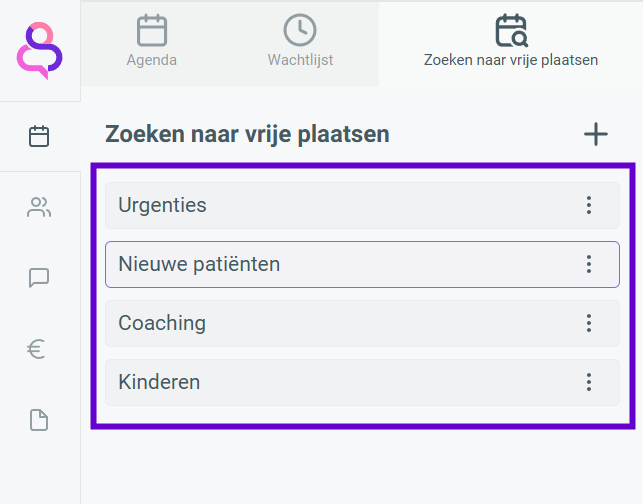The image size is (643, 504).
Task: Open the patients (people) sidebar icon
Action: 39,208
